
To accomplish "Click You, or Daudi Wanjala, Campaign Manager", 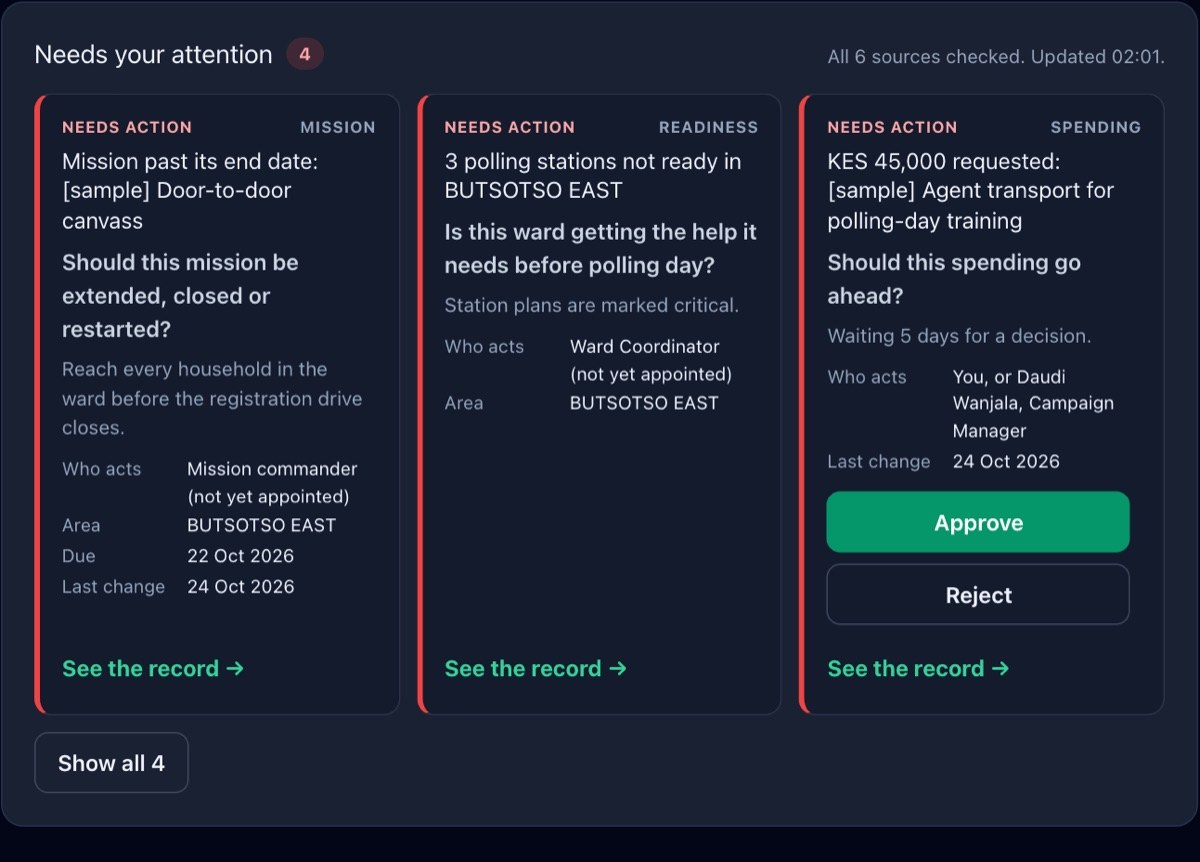I will [x=1033, y=404].
